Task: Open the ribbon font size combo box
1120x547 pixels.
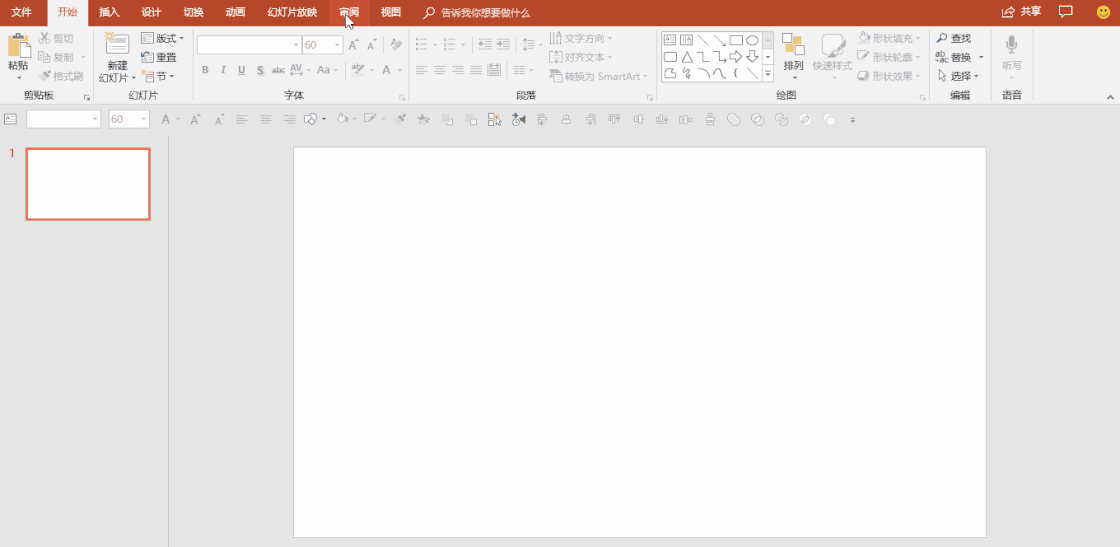Action: (x=323, y=45)
